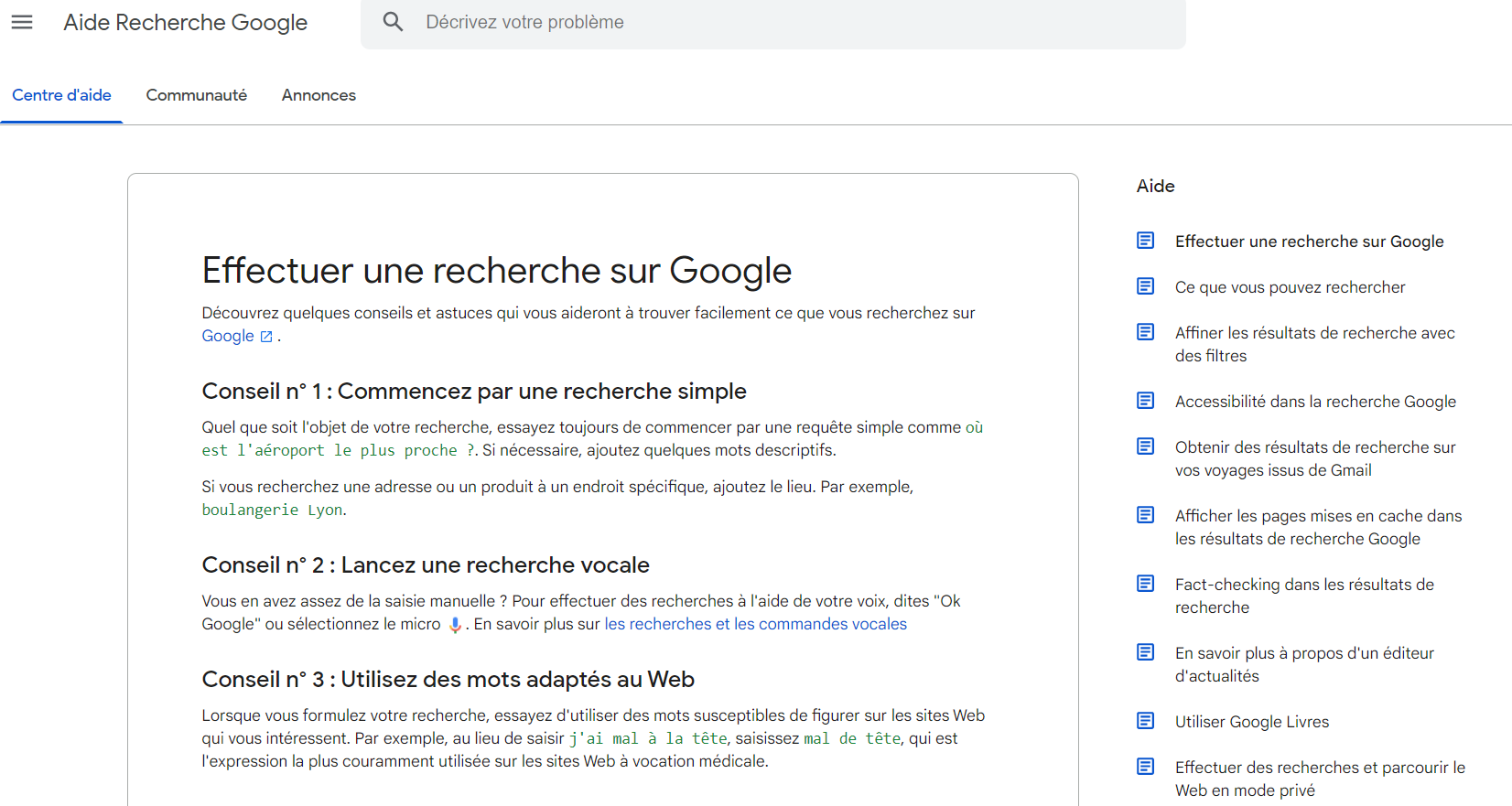Click the article icon beside Effectuer des recherches privé
This screenshot has height=806, width=1512.
(1145, 767)
